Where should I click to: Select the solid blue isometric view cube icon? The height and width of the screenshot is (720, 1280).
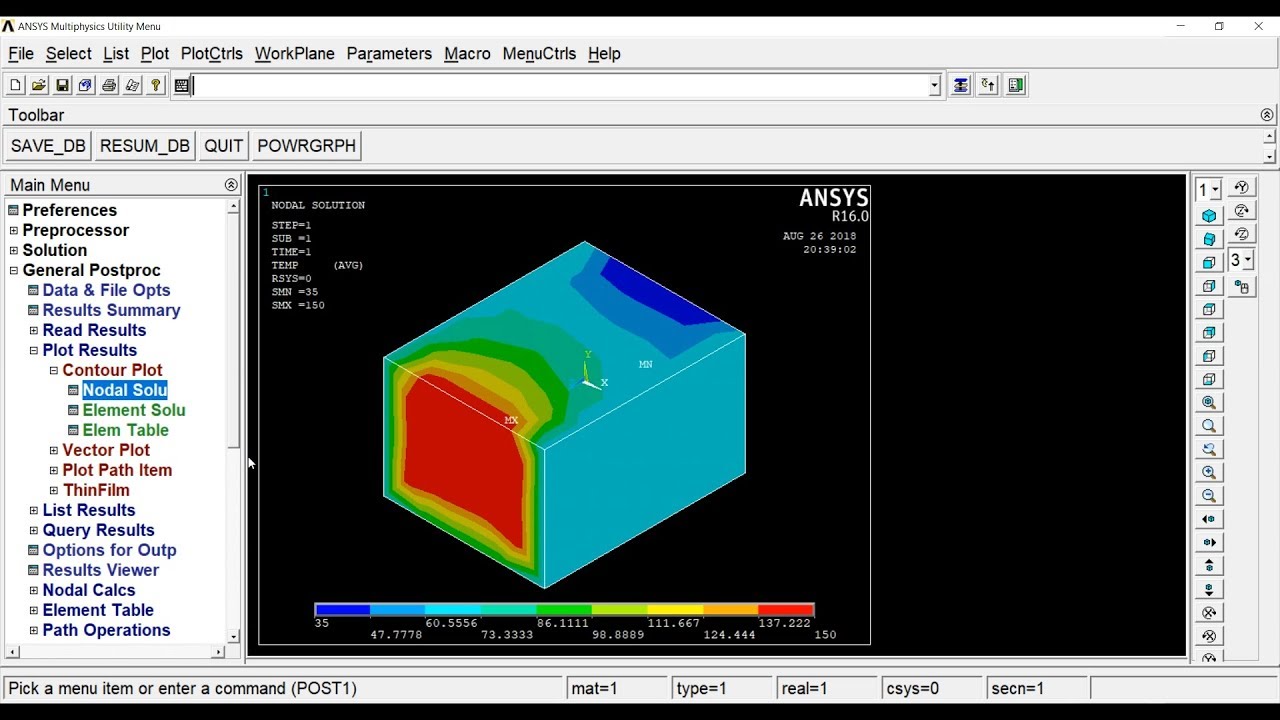tap(1209, 216)
